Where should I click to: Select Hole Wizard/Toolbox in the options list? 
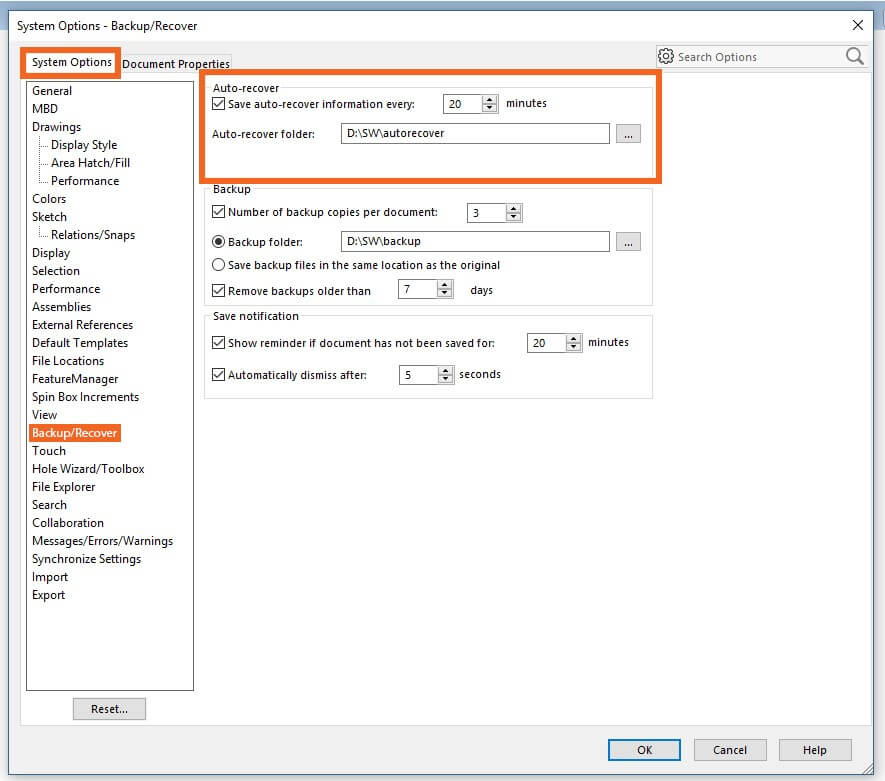click(88, 469)
